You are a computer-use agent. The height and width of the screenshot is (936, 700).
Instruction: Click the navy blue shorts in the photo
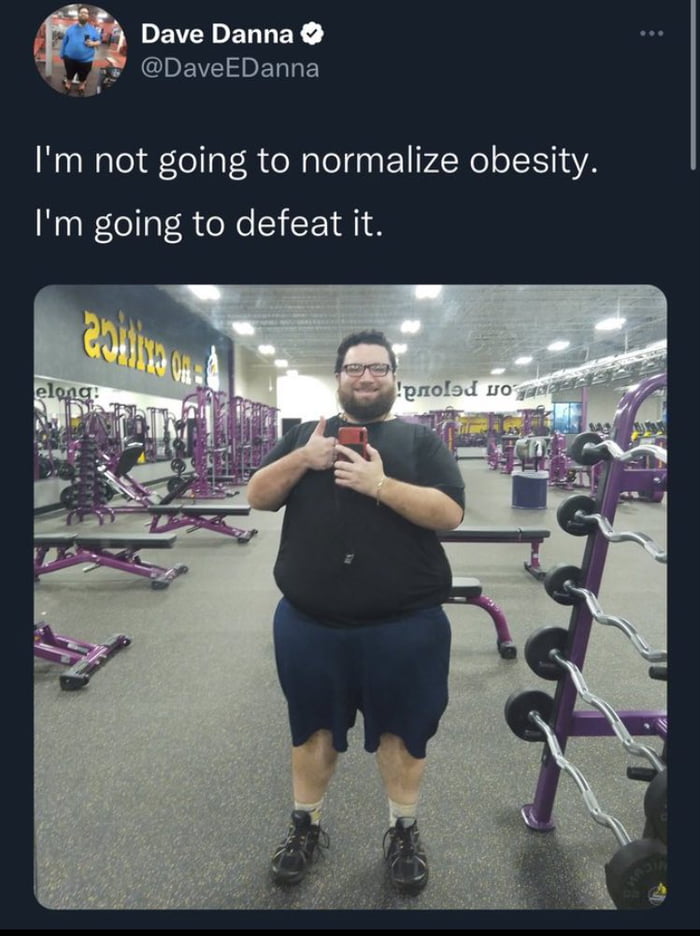pyautogui.click(x=362, y=675)
